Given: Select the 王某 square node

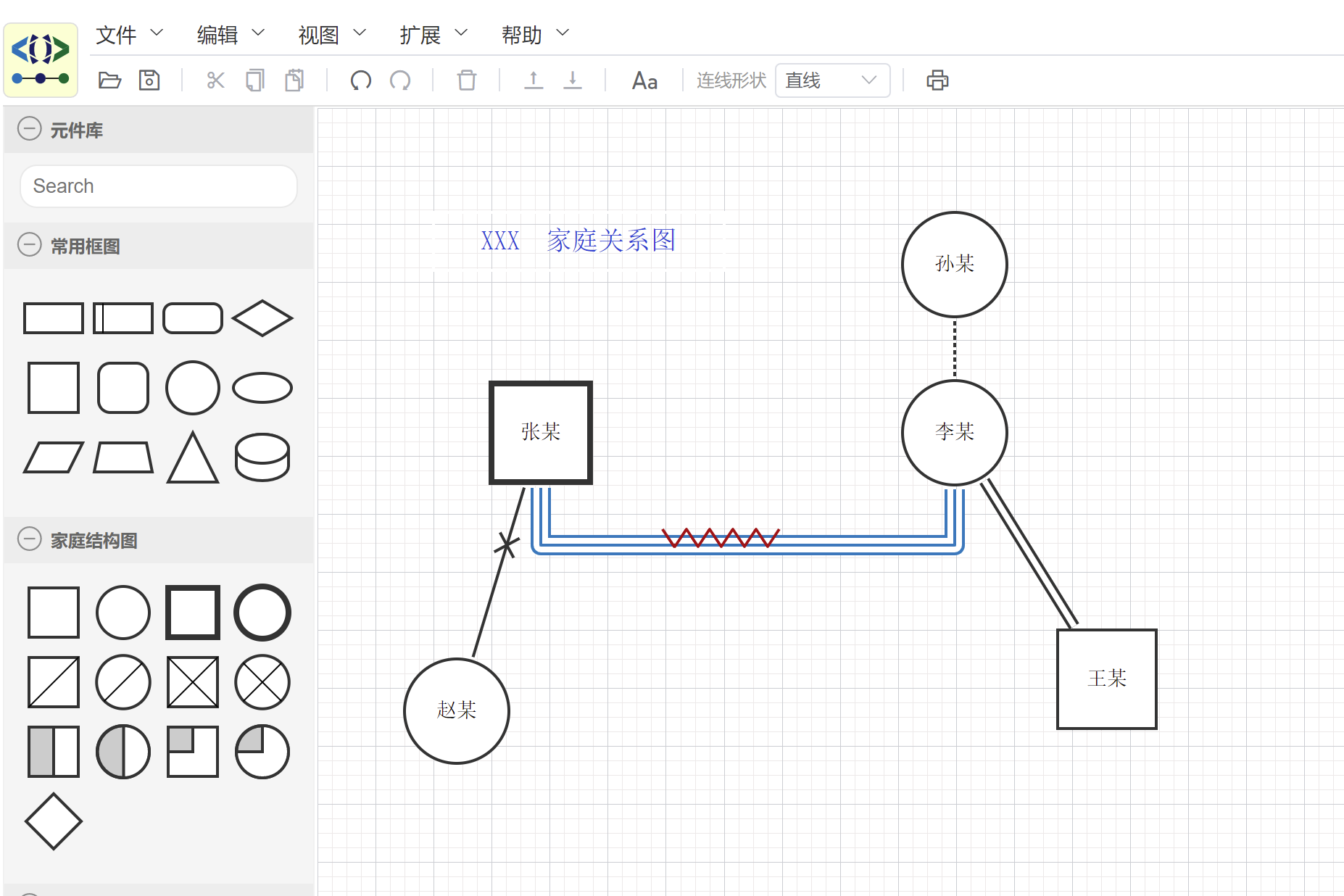Looking at the screenshot, I should click(x=1107, y=679).
